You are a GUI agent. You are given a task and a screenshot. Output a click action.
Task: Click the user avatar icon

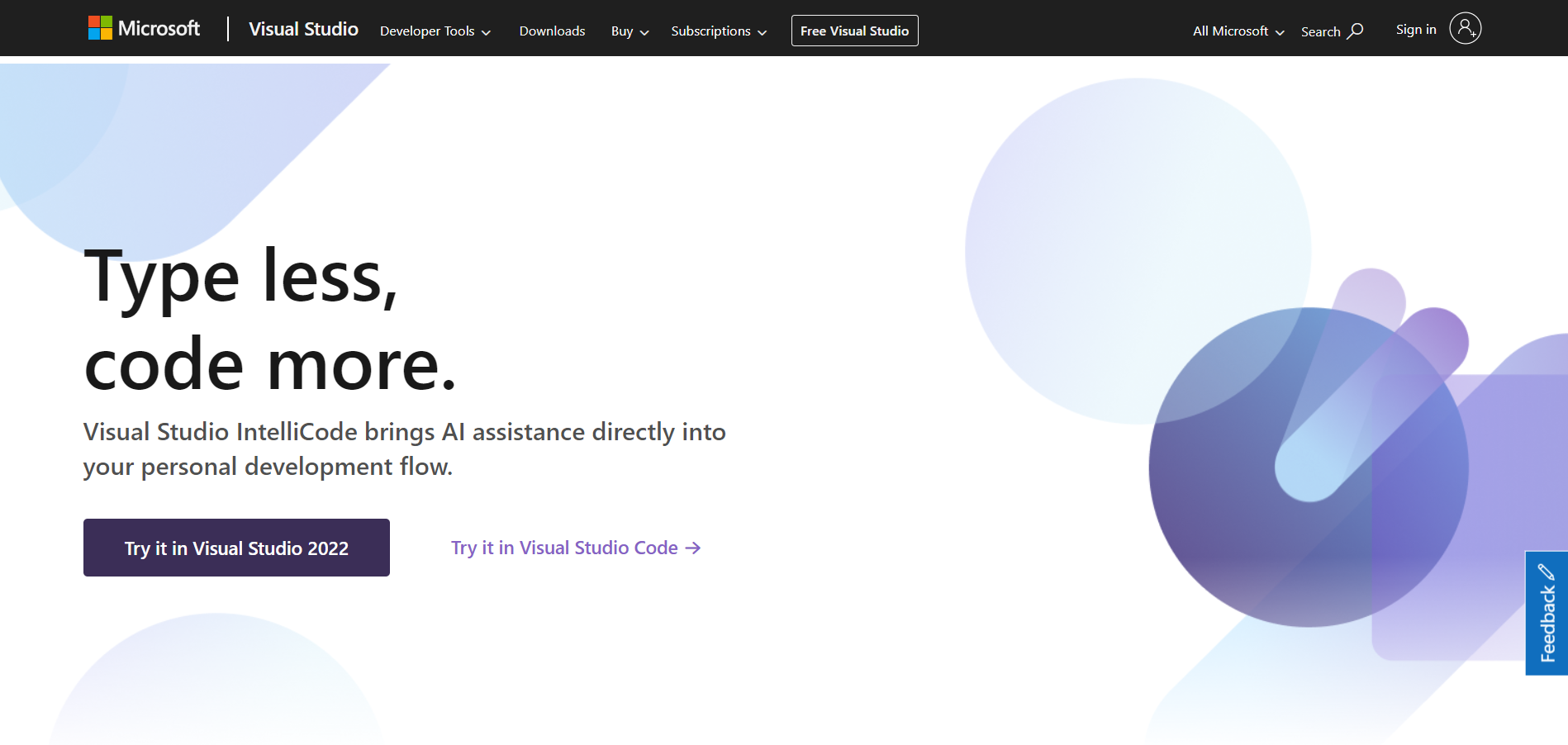point(1465,29)
